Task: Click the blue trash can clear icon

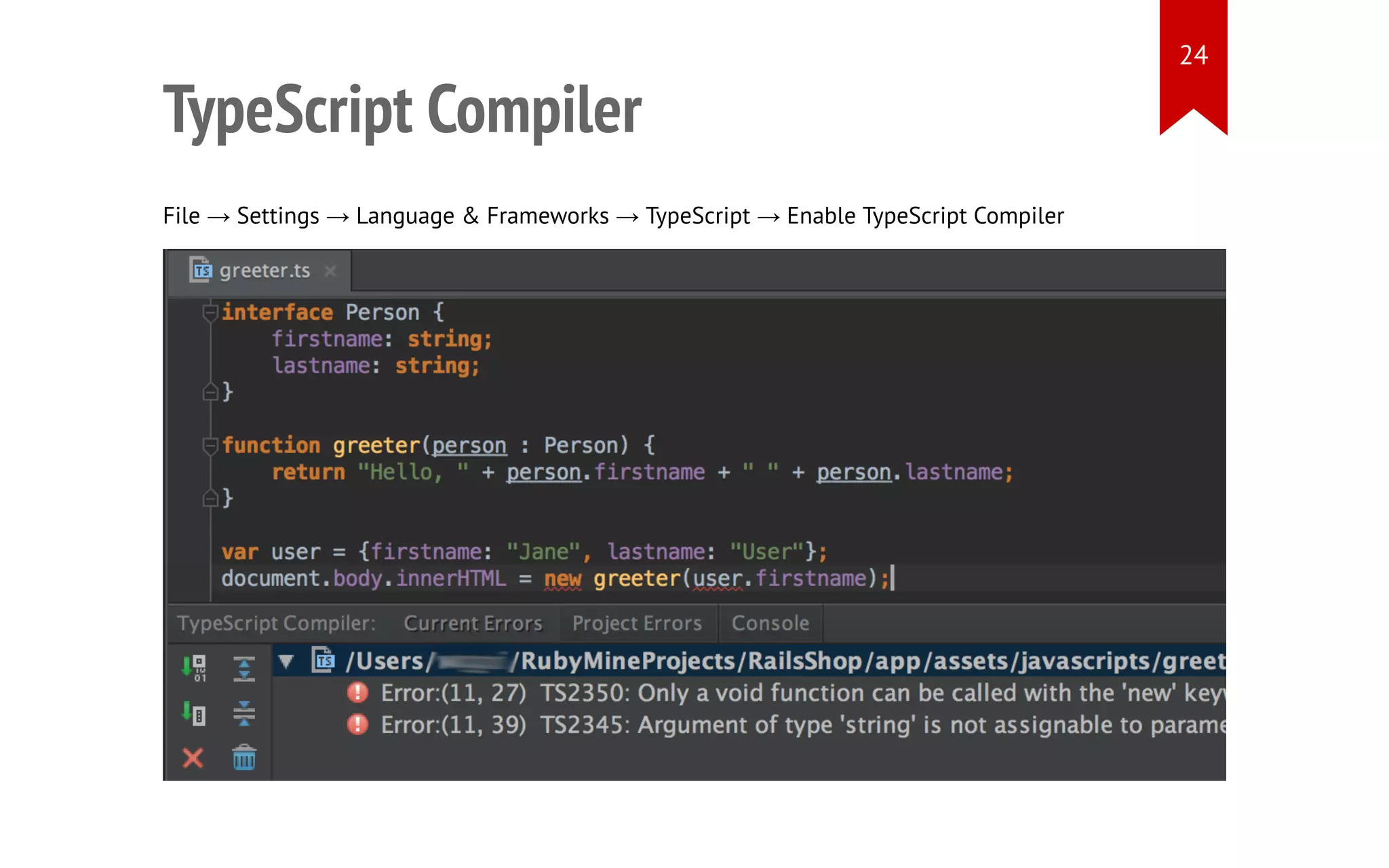Action: [243, 757]
